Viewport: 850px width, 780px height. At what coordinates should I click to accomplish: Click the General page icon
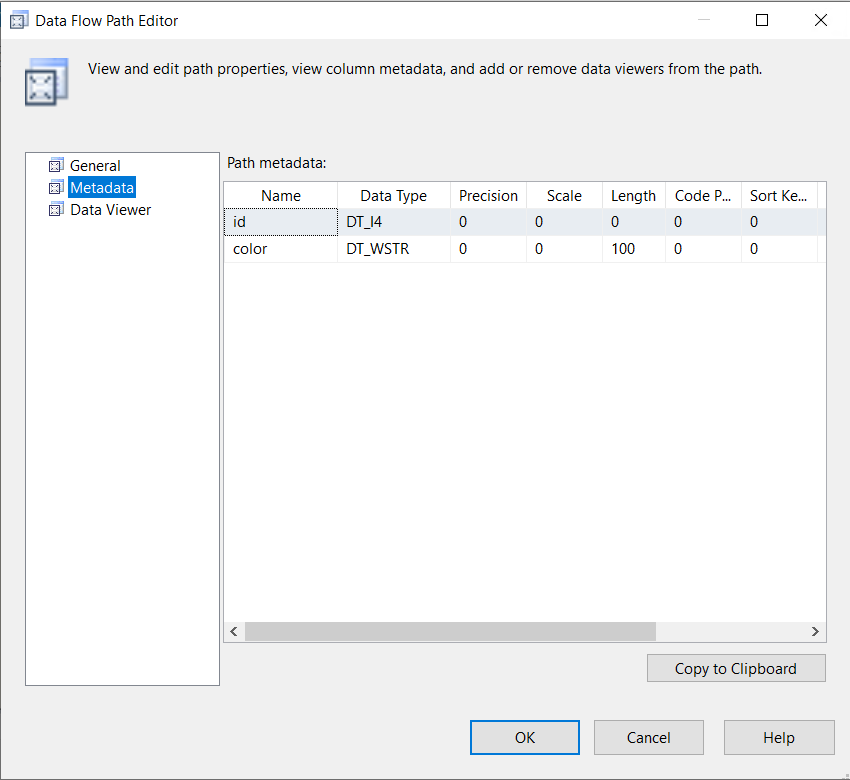[x=56, y=166]
